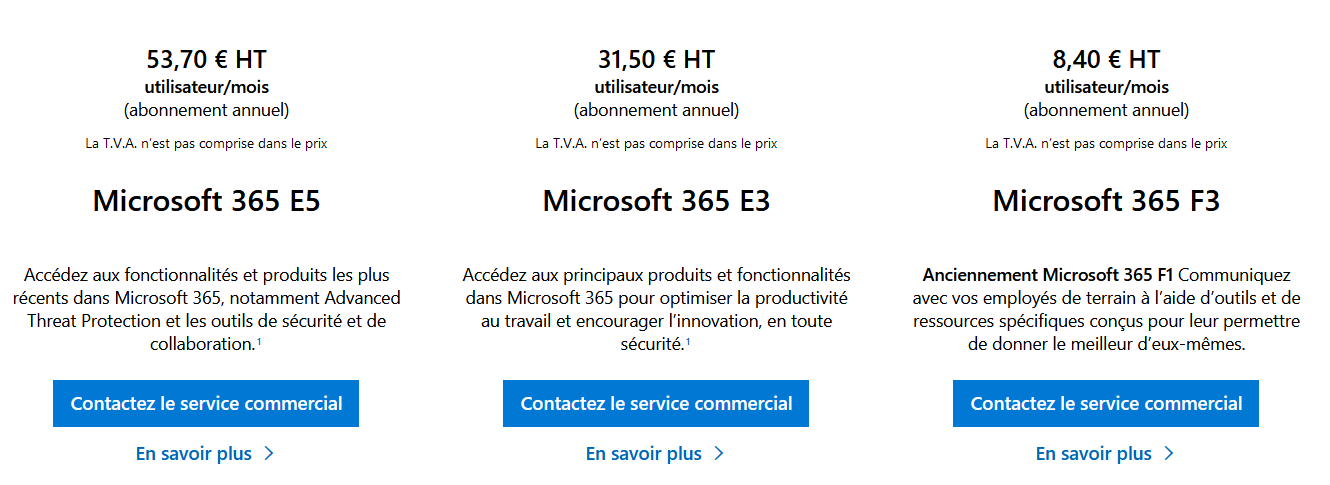Click the chevron next to E5 En savoir plus

269,454
